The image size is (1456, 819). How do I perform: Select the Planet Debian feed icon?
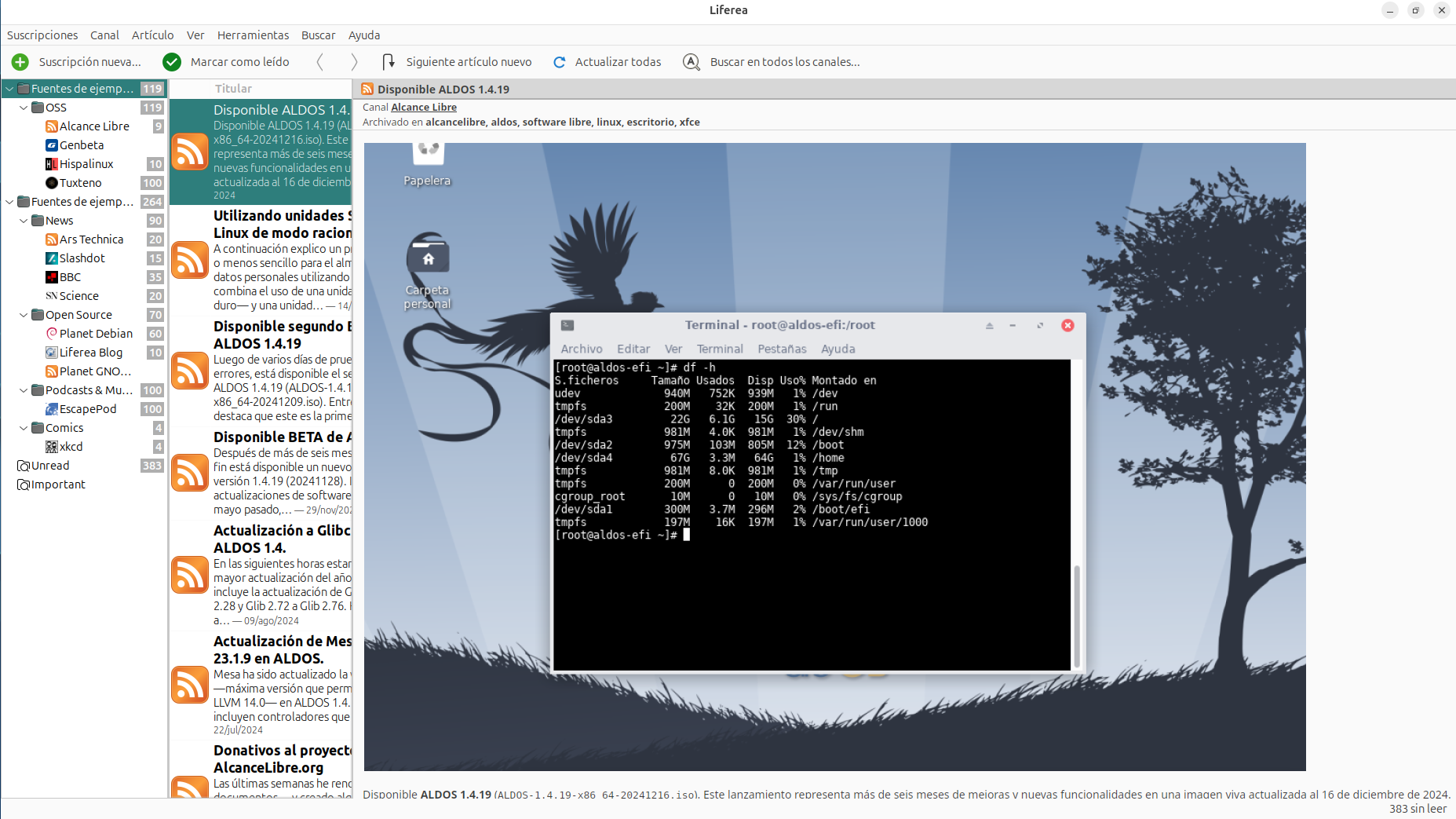[52, 334]
